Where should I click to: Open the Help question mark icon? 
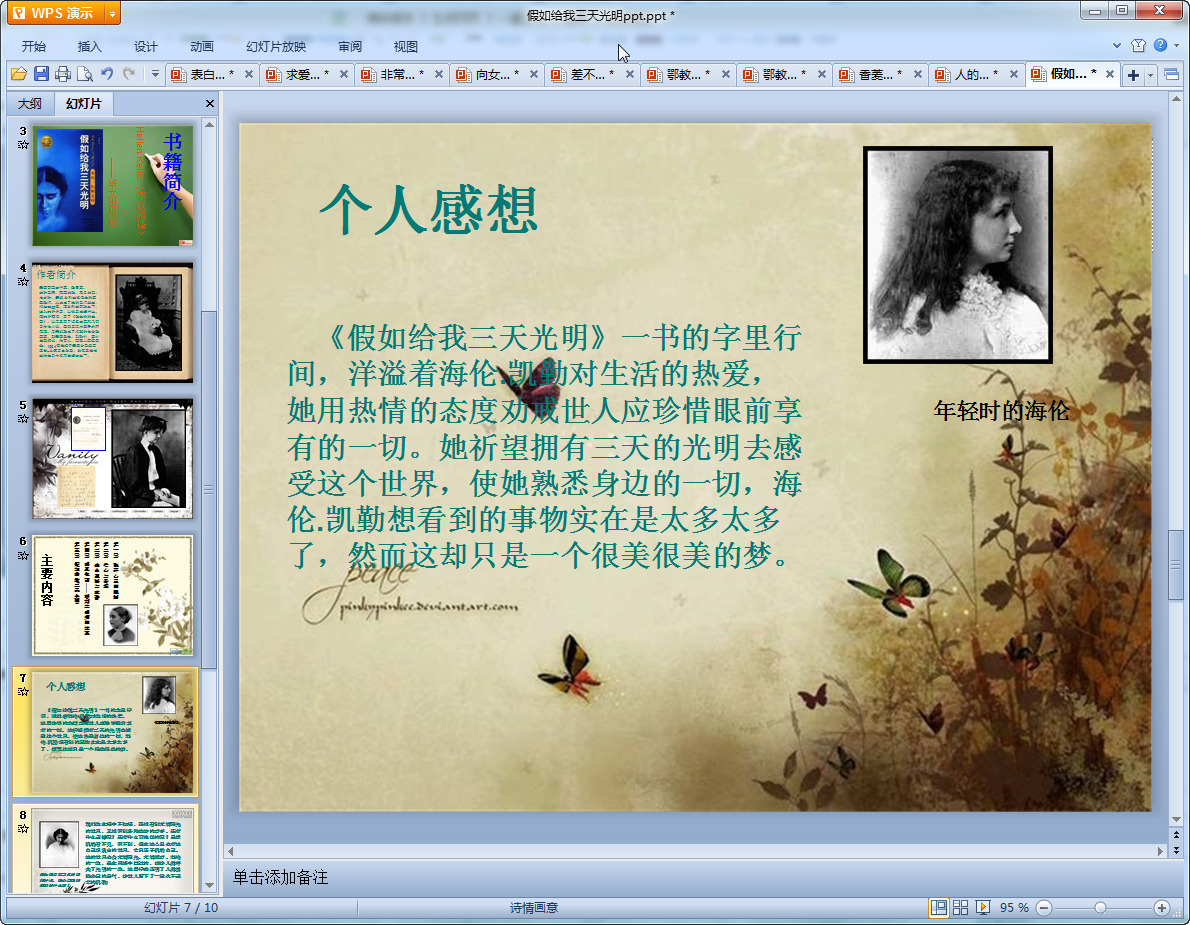(1160, 46)
